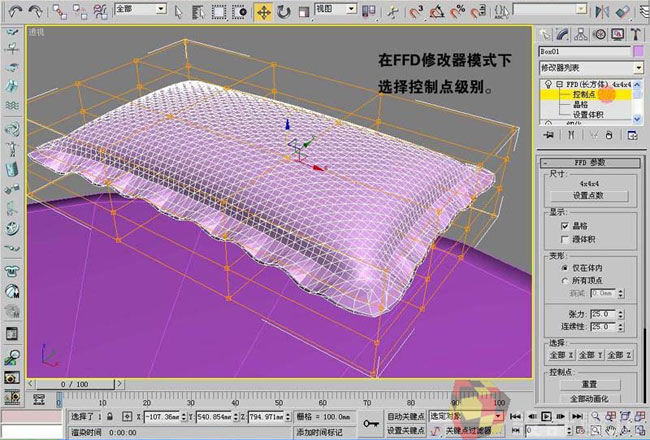The height and width of the screenshot is (440, 650).
Task: Click the set key (key icon) button
Action: pos(371,423)
